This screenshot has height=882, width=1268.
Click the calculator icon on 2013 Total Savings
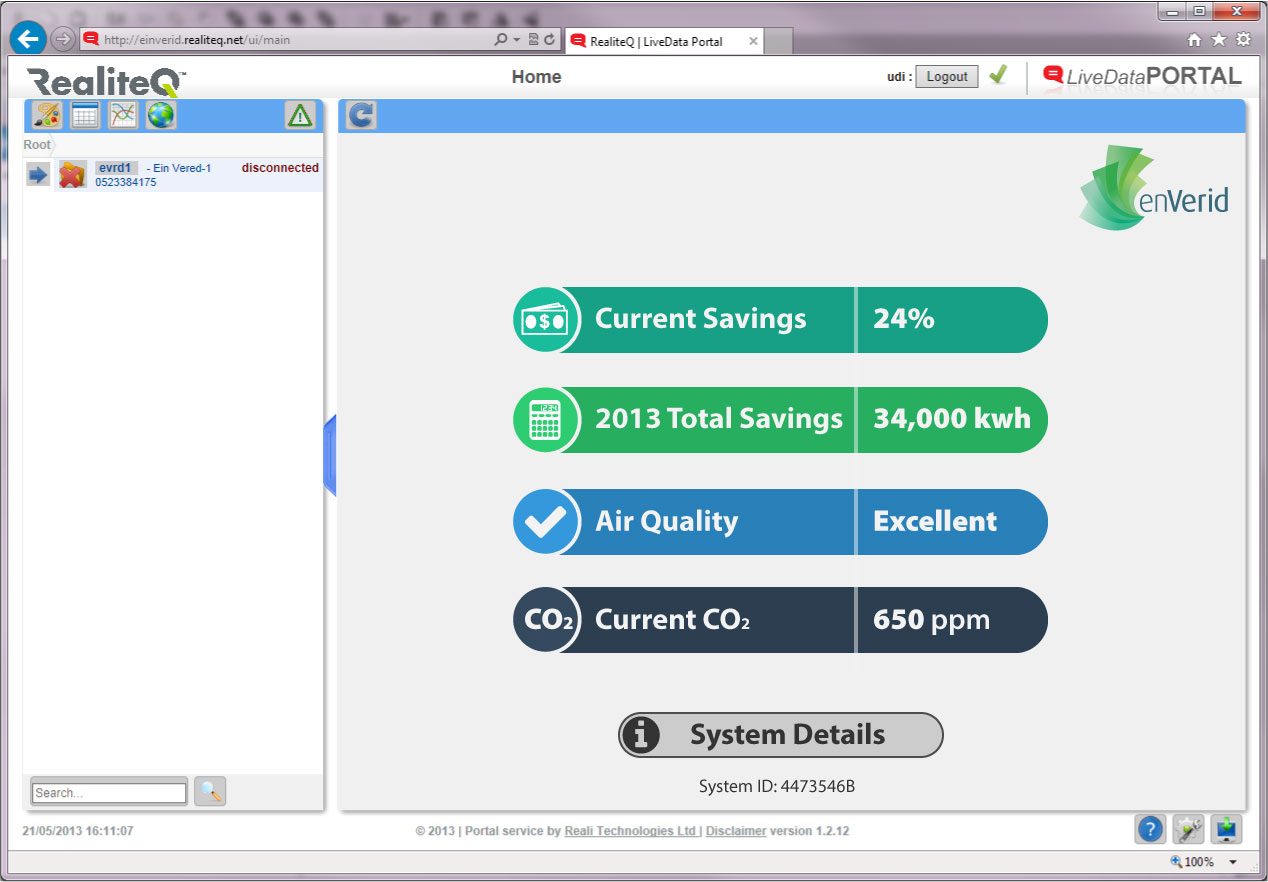click(545, 420)
